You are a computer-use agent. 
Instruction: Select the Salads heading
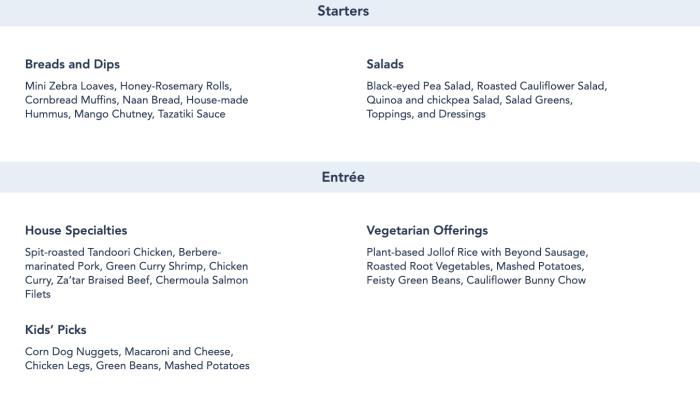(x=385, y=64)
